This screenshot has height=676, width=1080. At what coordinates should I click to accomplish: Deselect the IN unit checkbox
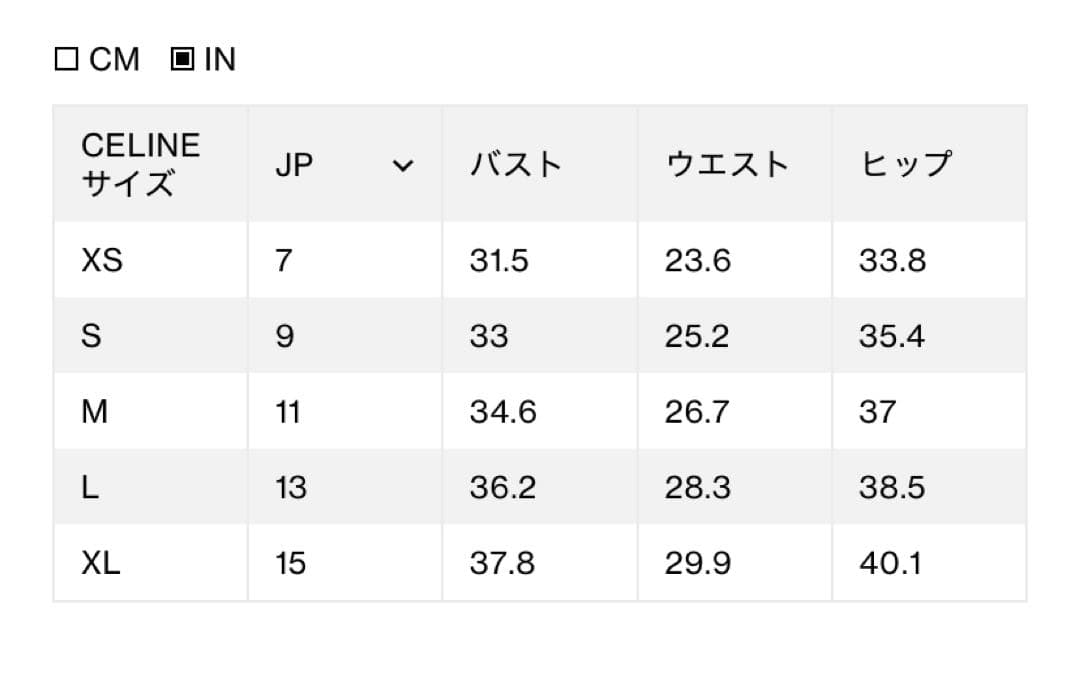(184, 59)
